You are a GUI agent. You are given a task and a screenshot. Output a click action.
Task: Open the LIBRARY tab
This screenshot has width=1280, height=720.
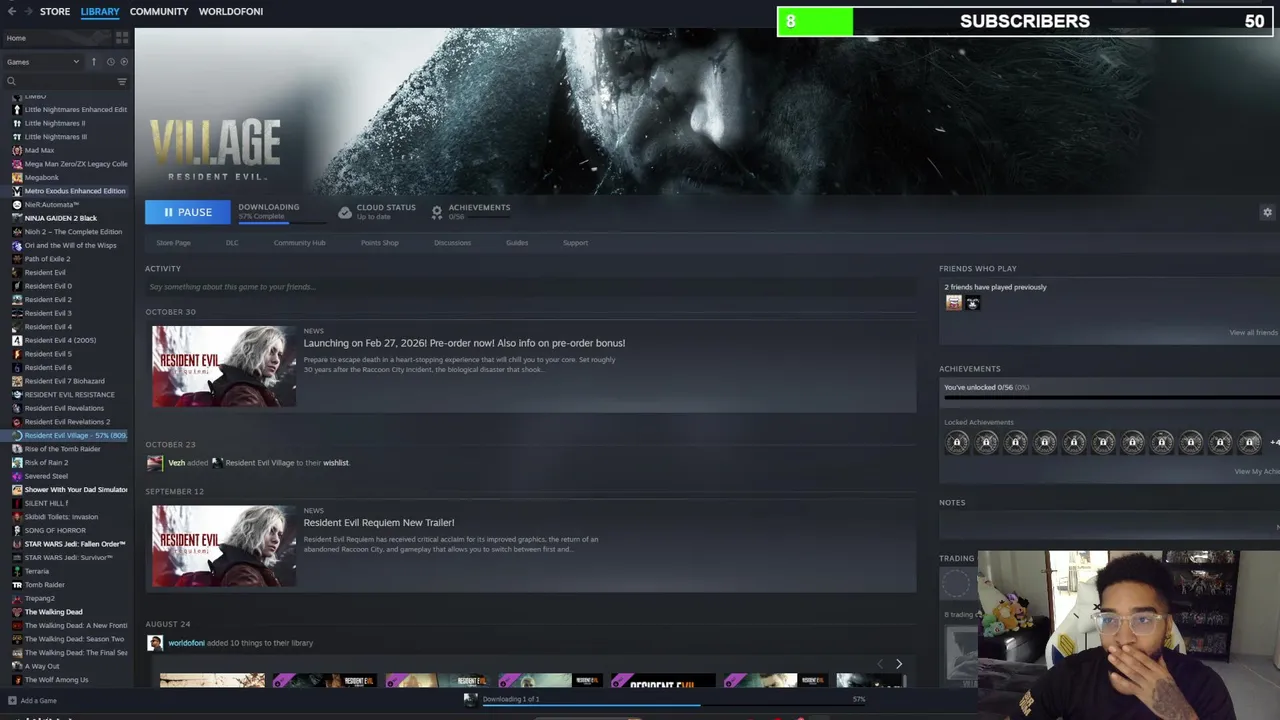(100, 11)
